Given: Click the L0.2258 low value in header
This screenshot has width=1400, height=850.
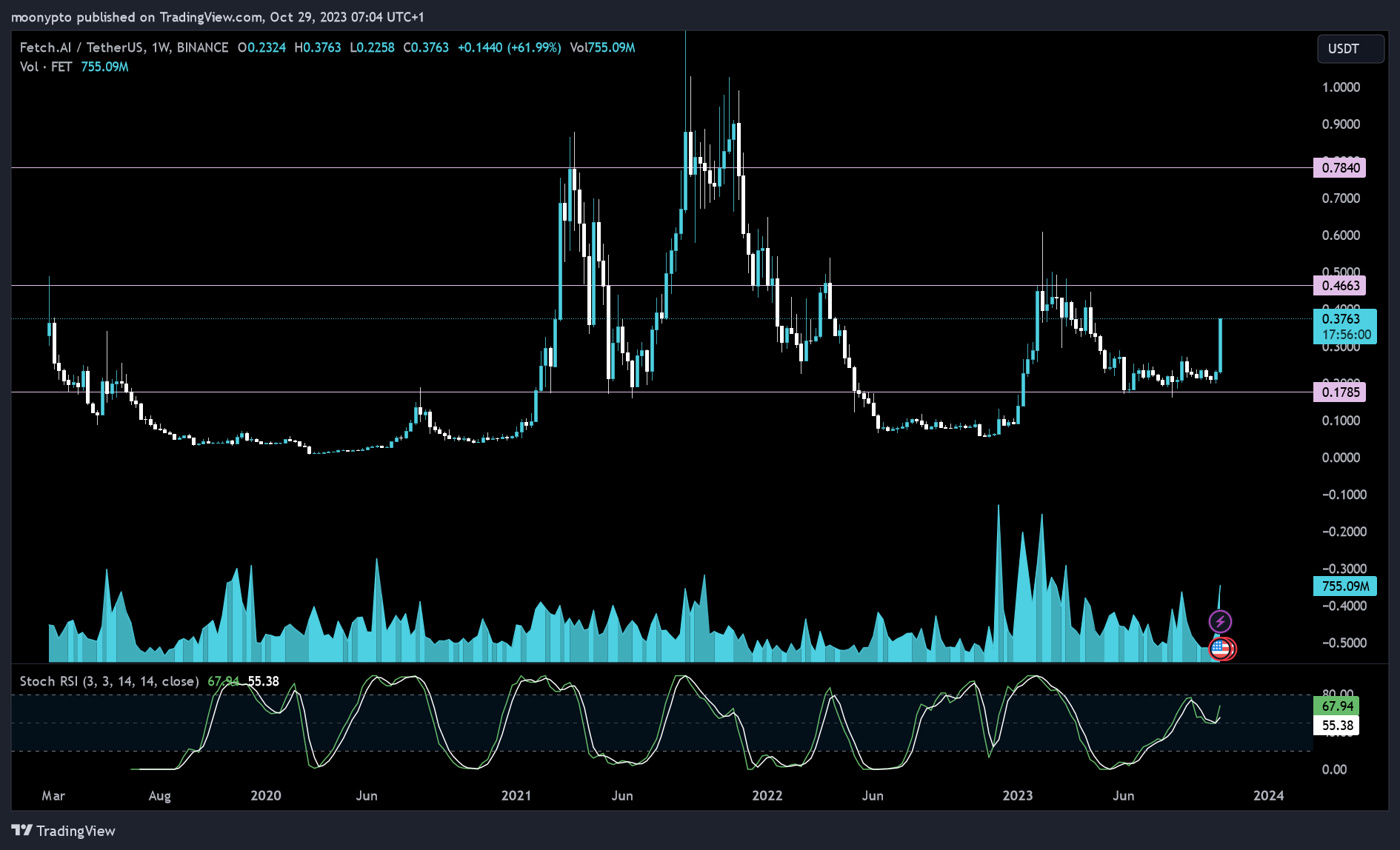Looking at the screenshot, I should click(372, 47).
